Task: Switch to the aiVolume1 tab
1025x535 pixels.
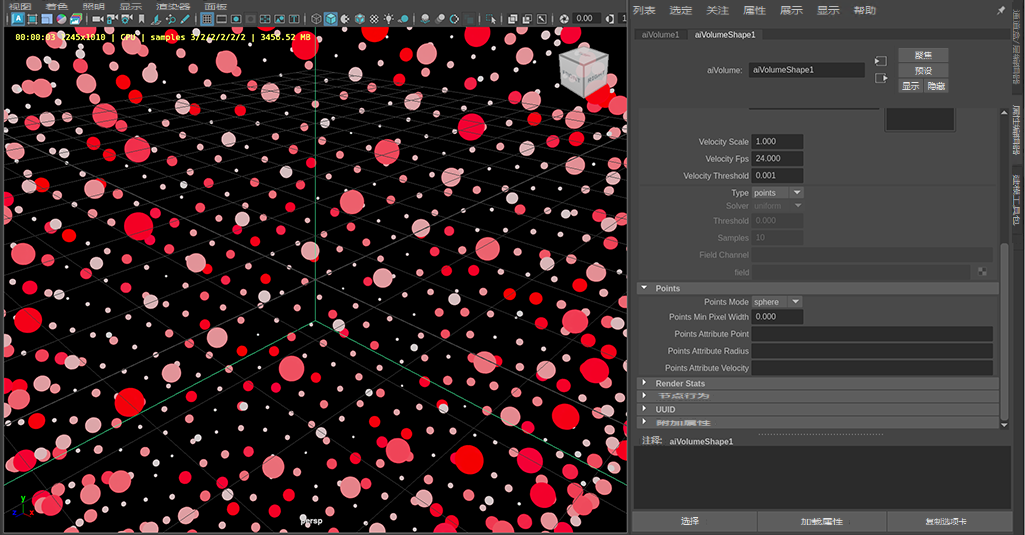Action: pyautogui.click(x=660, y=35)
